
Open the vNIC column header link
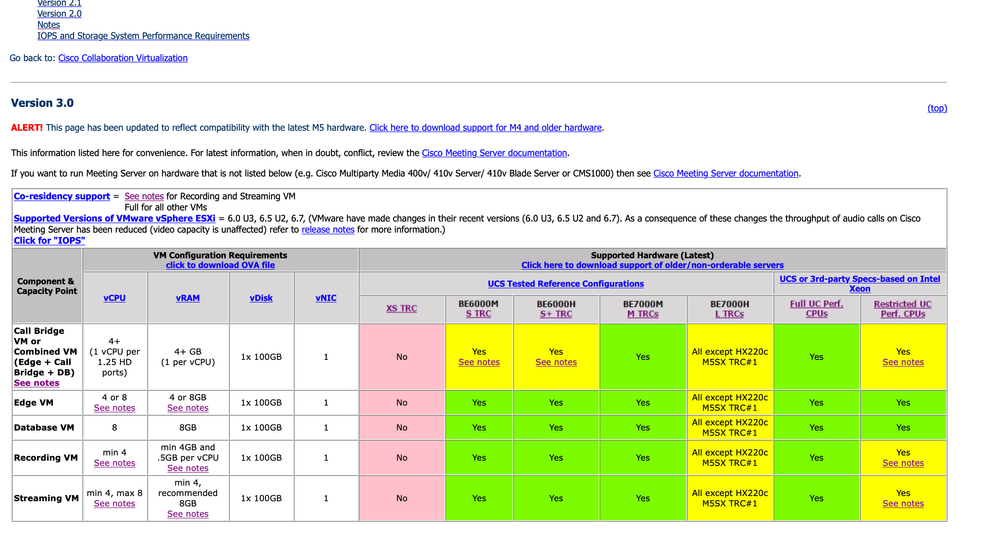[326, 298]
